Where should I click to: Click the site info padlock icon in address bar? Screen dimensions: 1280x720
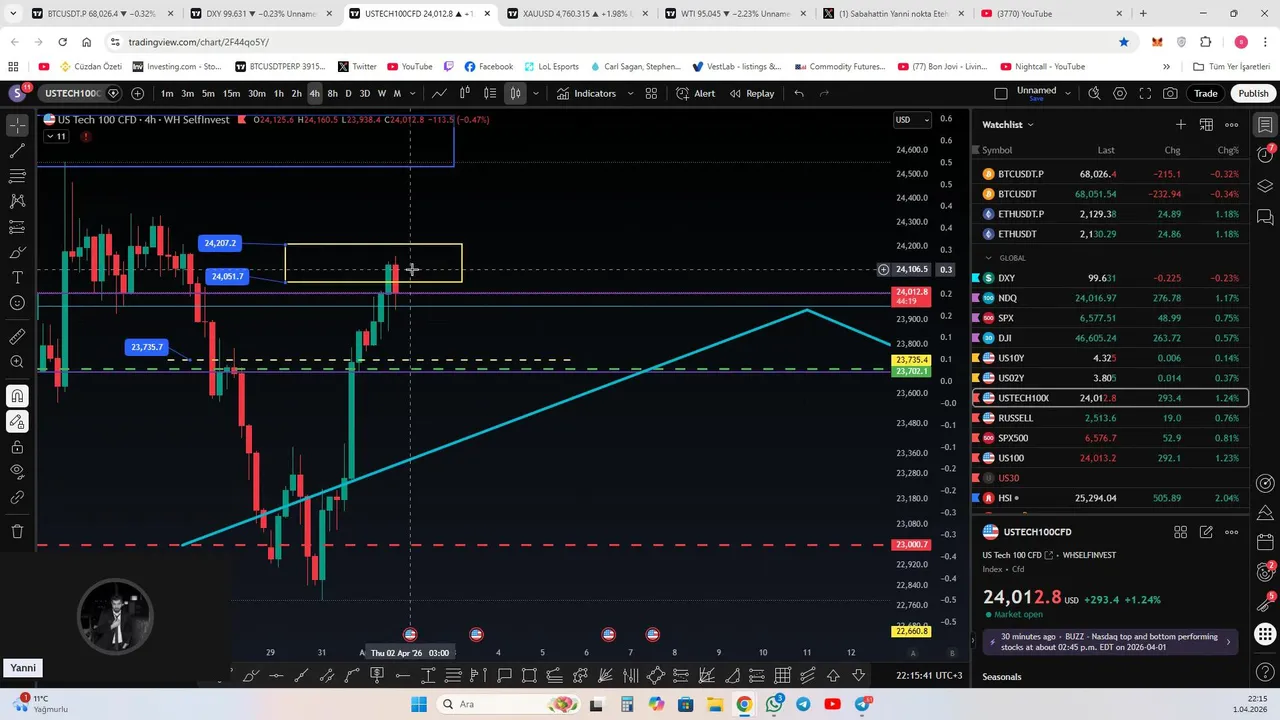coord(115,42)
